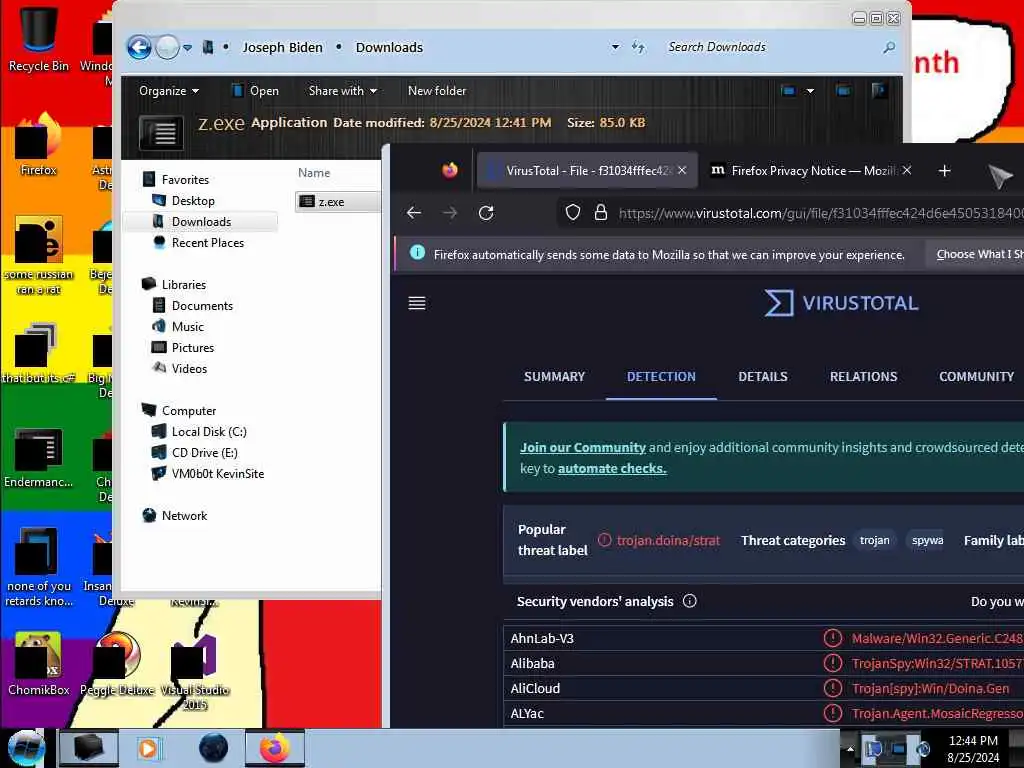Viewport: 1024px width, 768px height.
Task: Click the site padlock icon
Action: point(601,213)
